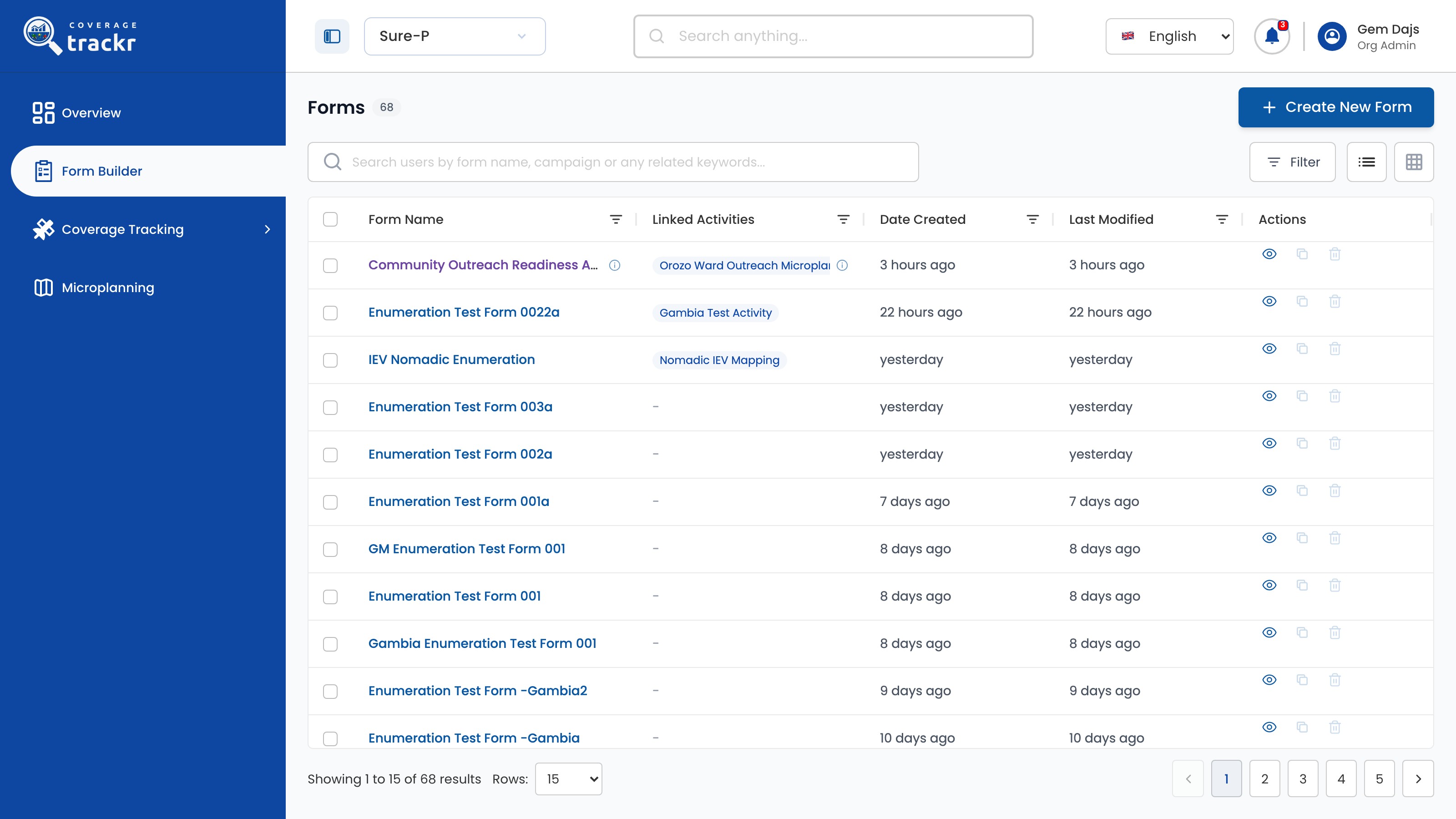This screenshot has height=819, width=1456.
Task: Check Gambia Enumeration Test Form 001 checkbox
Action: (x=330, y=644)
